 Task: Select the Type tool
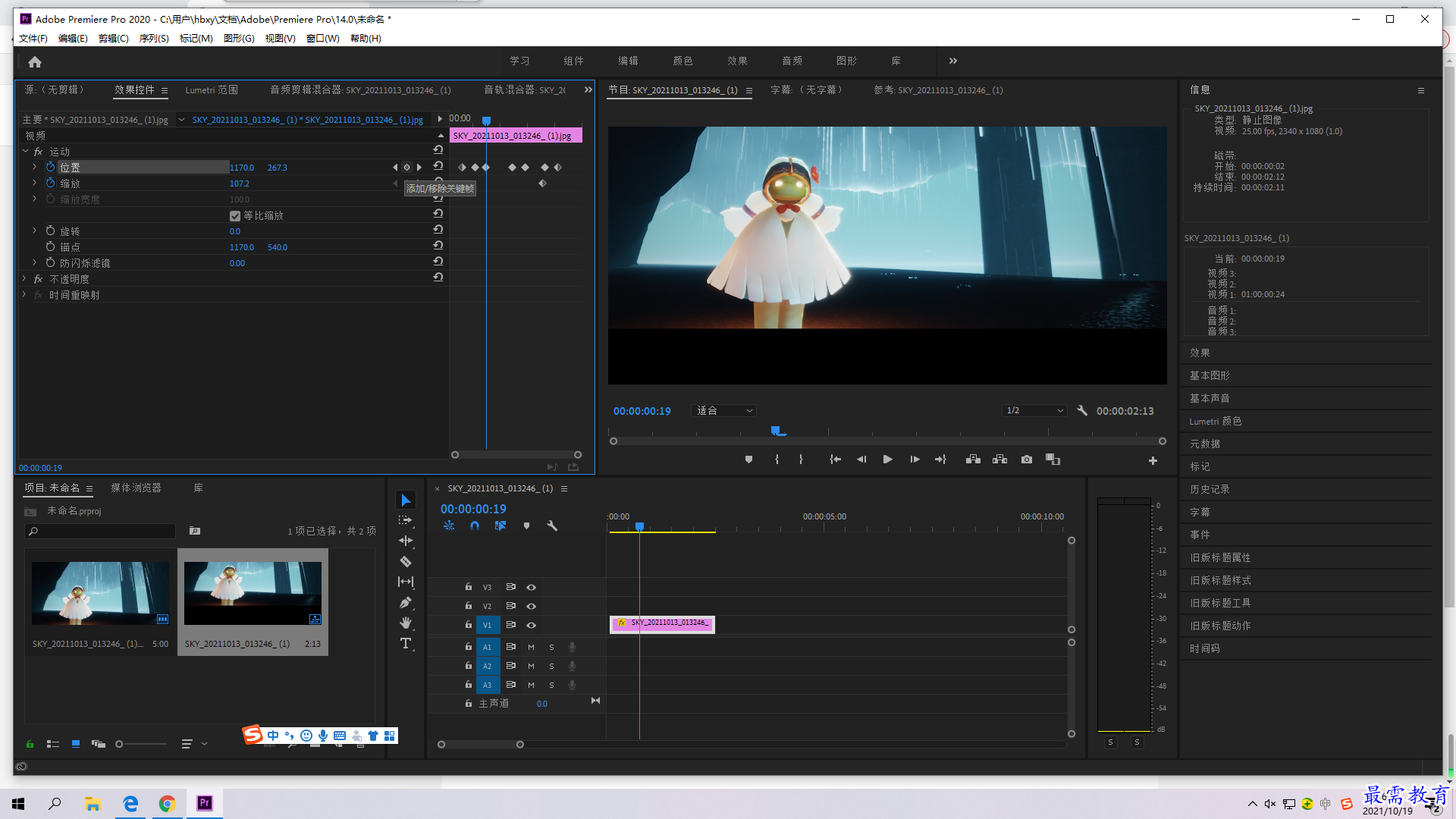406,643
